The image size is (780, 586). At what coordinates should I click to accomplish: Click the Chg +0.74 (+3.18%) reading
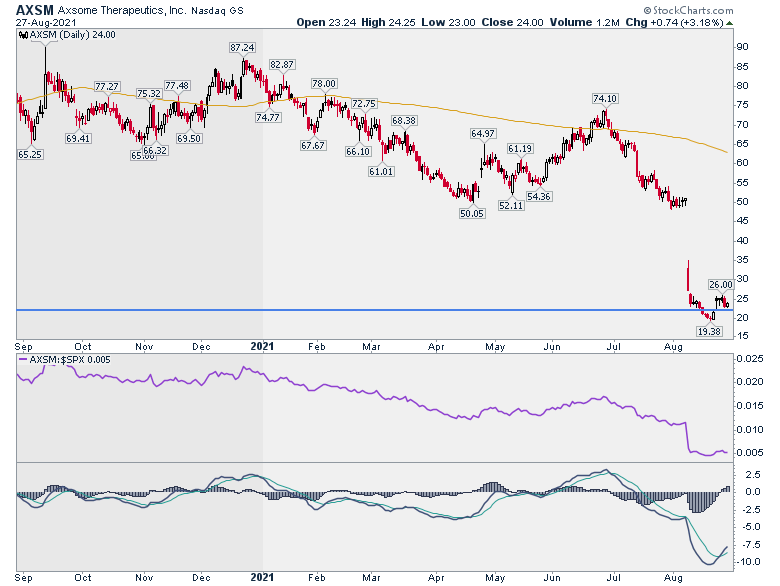click(x=674, y=22)
